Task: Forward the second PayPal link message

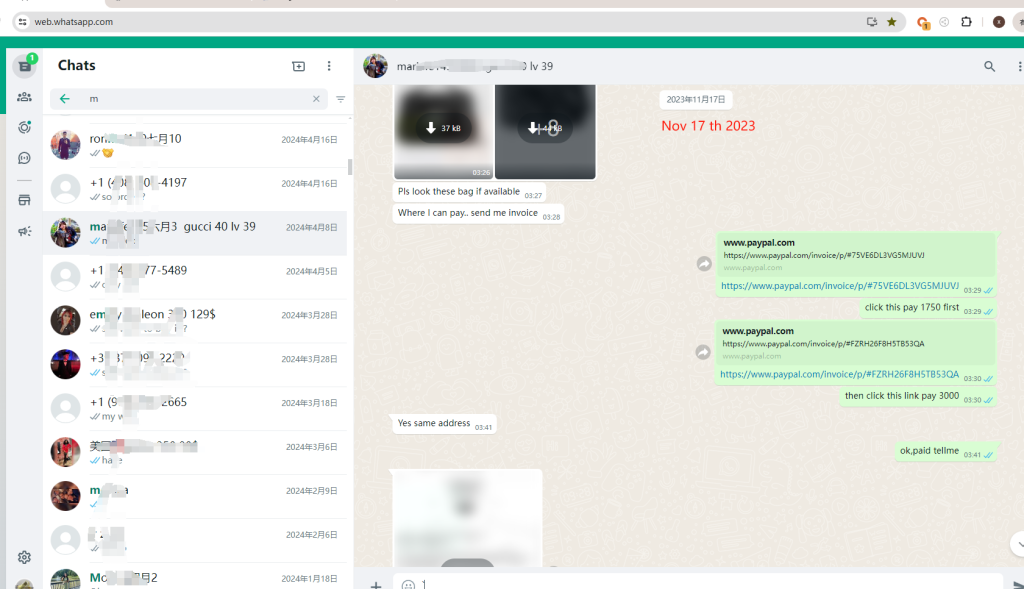Action: tap(704, 352)
